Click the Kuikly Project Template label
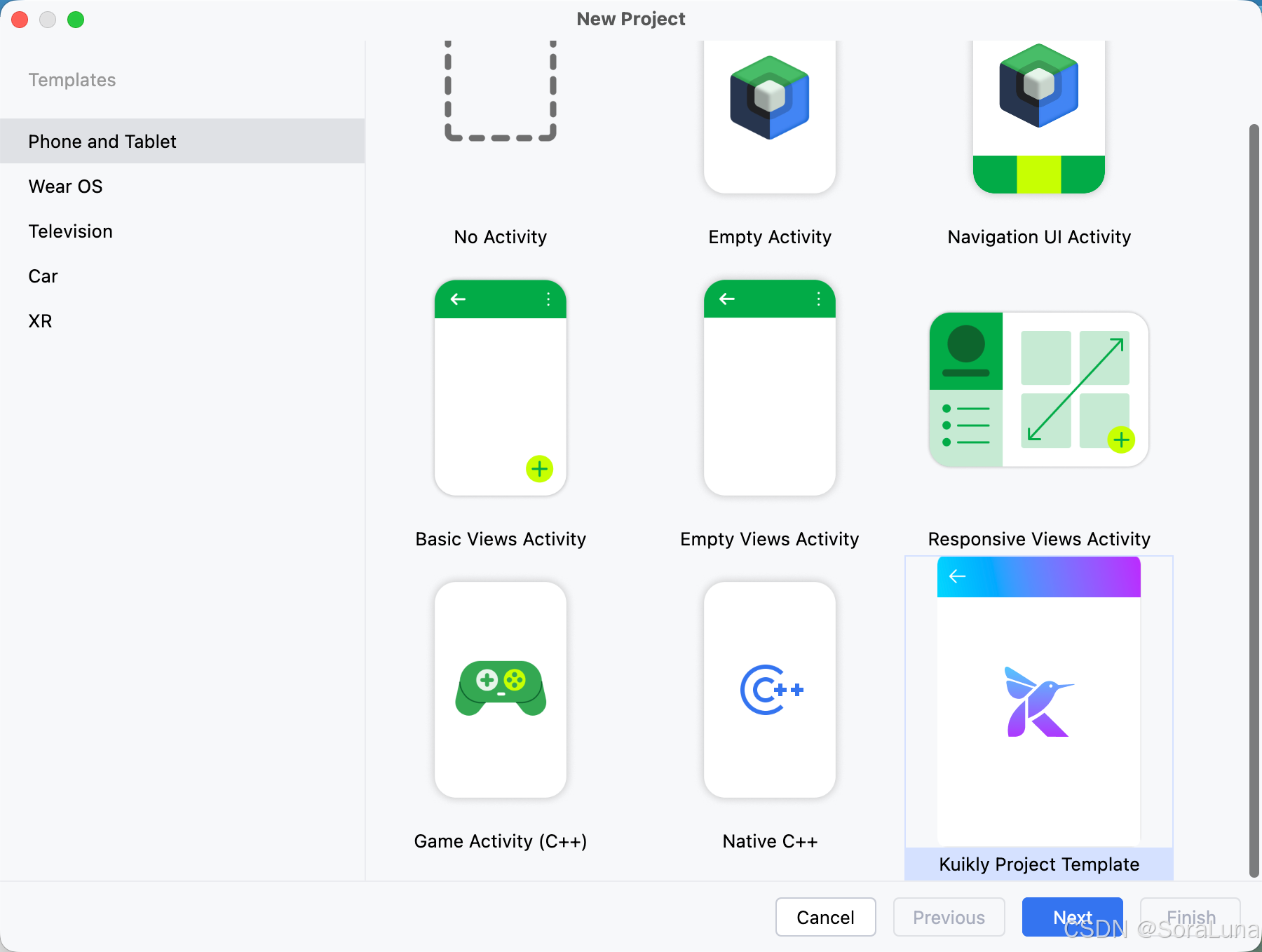 [x=1039, y=864]
